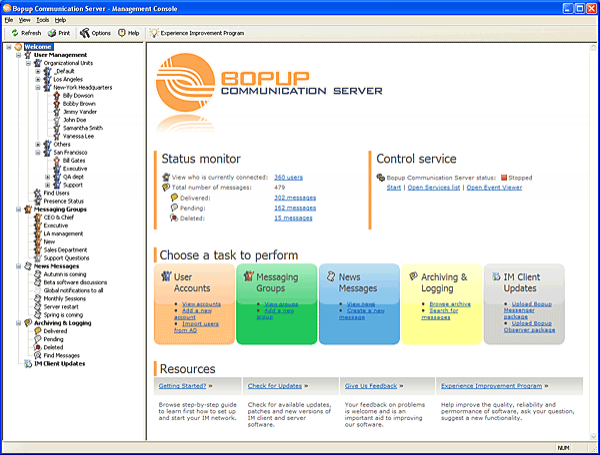
Task: Collapse the Messaging Groups node
Action: pos(18,209)
